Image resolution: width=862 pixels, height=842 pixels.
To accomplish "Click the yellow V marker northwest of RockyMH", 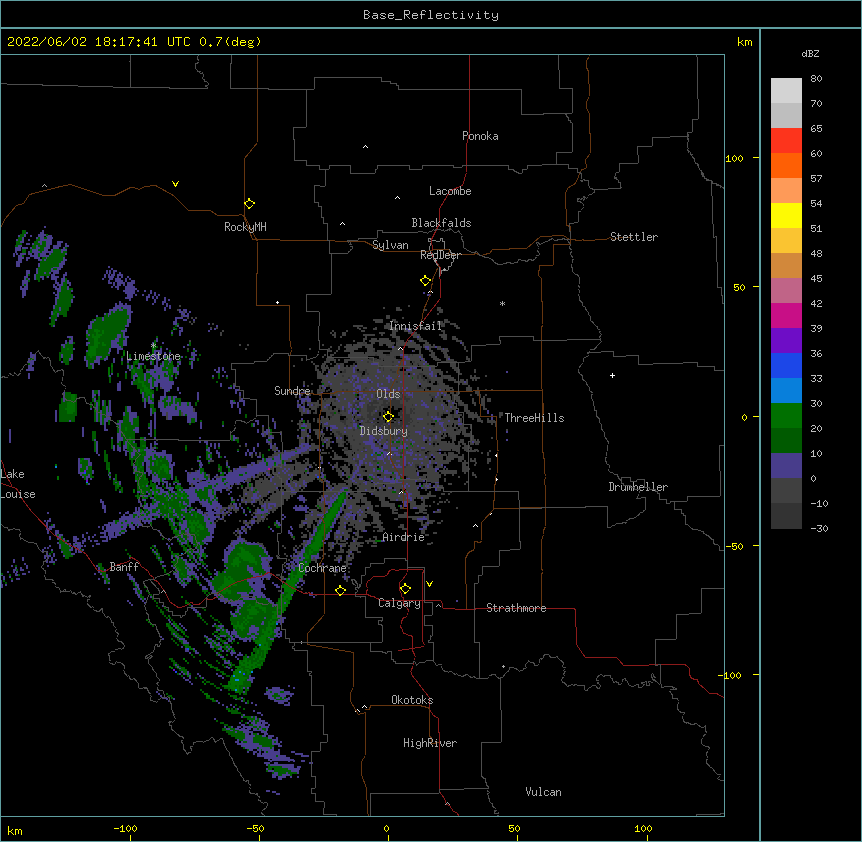I will [175, 184].
